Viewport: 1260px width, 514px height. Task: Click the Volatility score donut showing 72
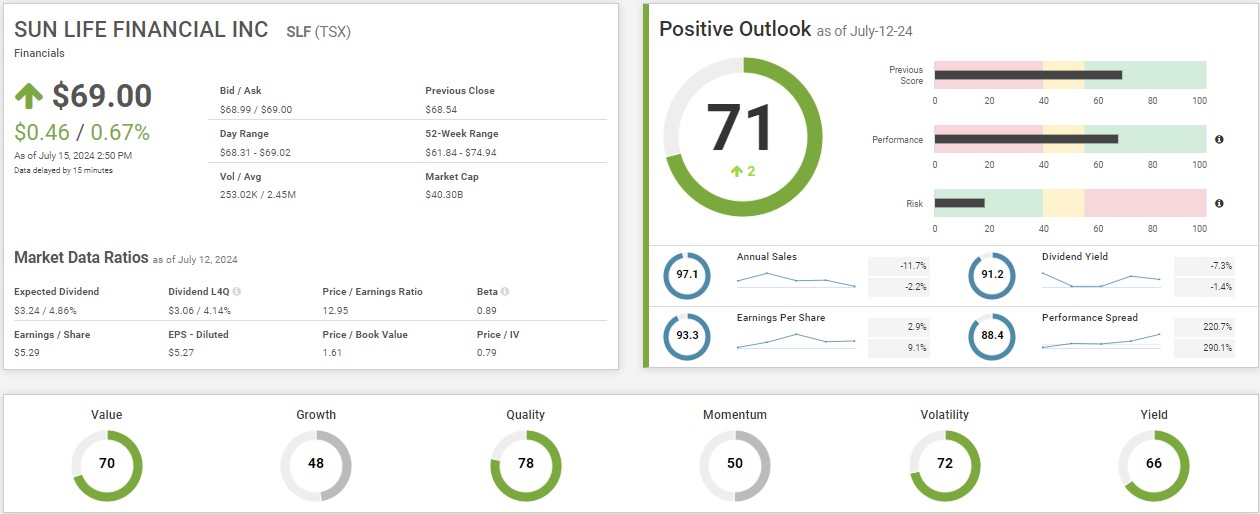(x=945, y=465)
